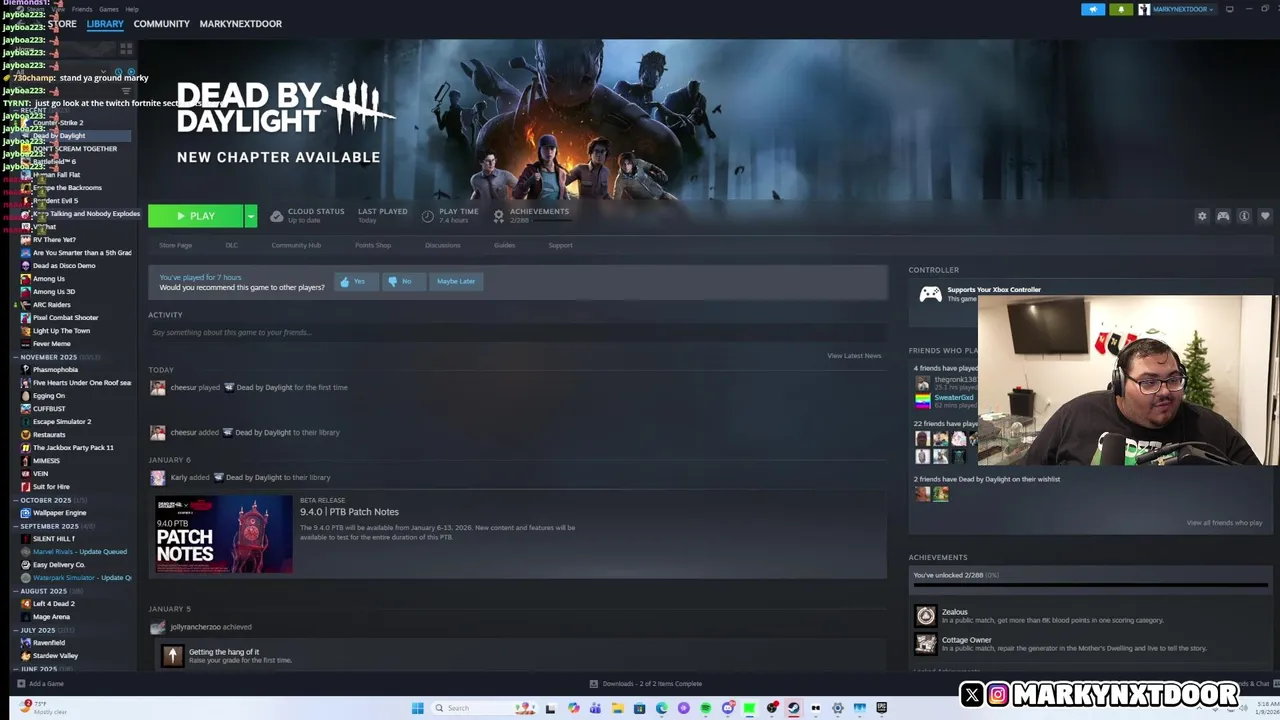The image size is (1280, 720).
Task: Open the Support link
Action: (x=560, y=245)
